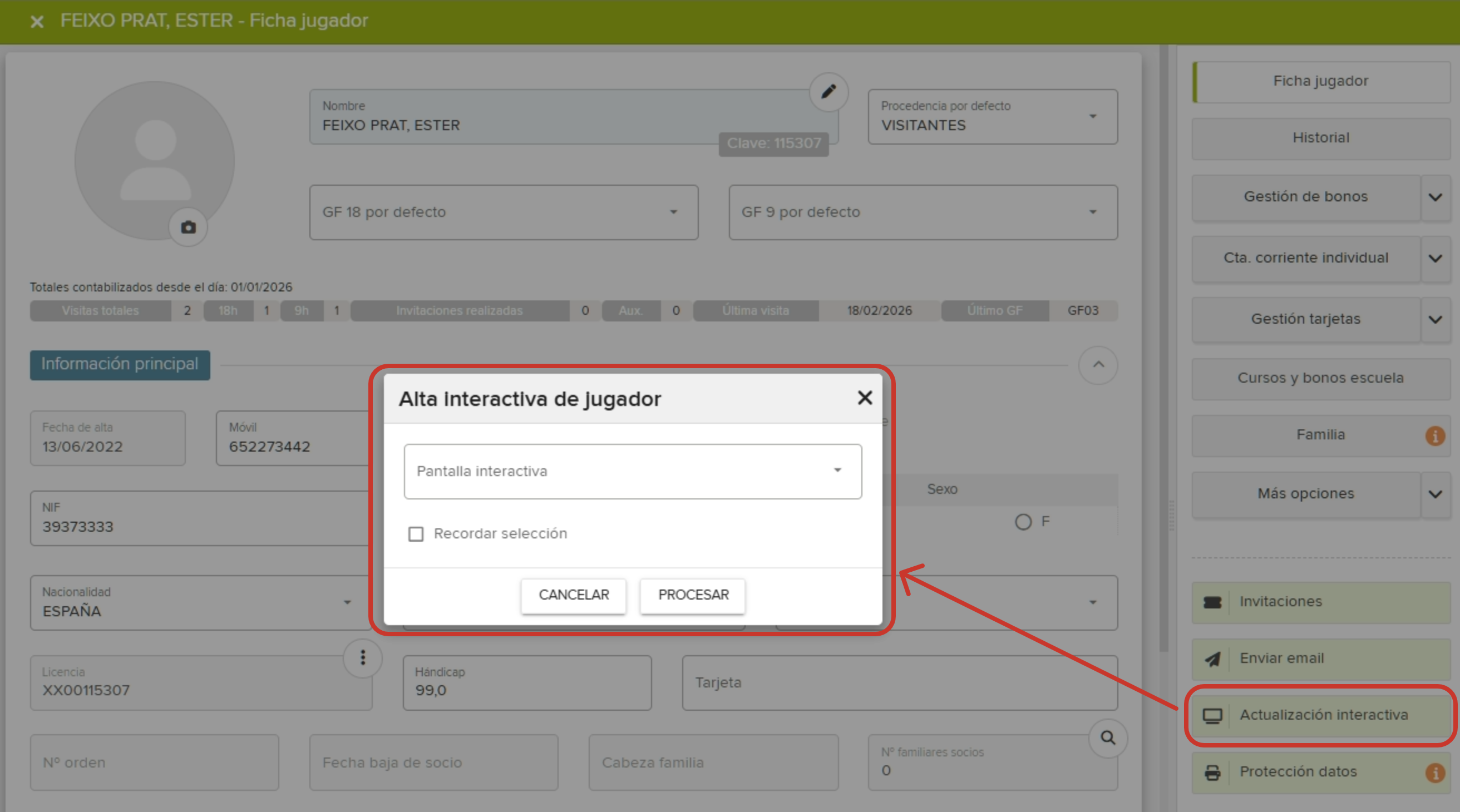Click the profile avatar placeholder
This screenshot has width=1460, height=812.
(x=154, y=160)
